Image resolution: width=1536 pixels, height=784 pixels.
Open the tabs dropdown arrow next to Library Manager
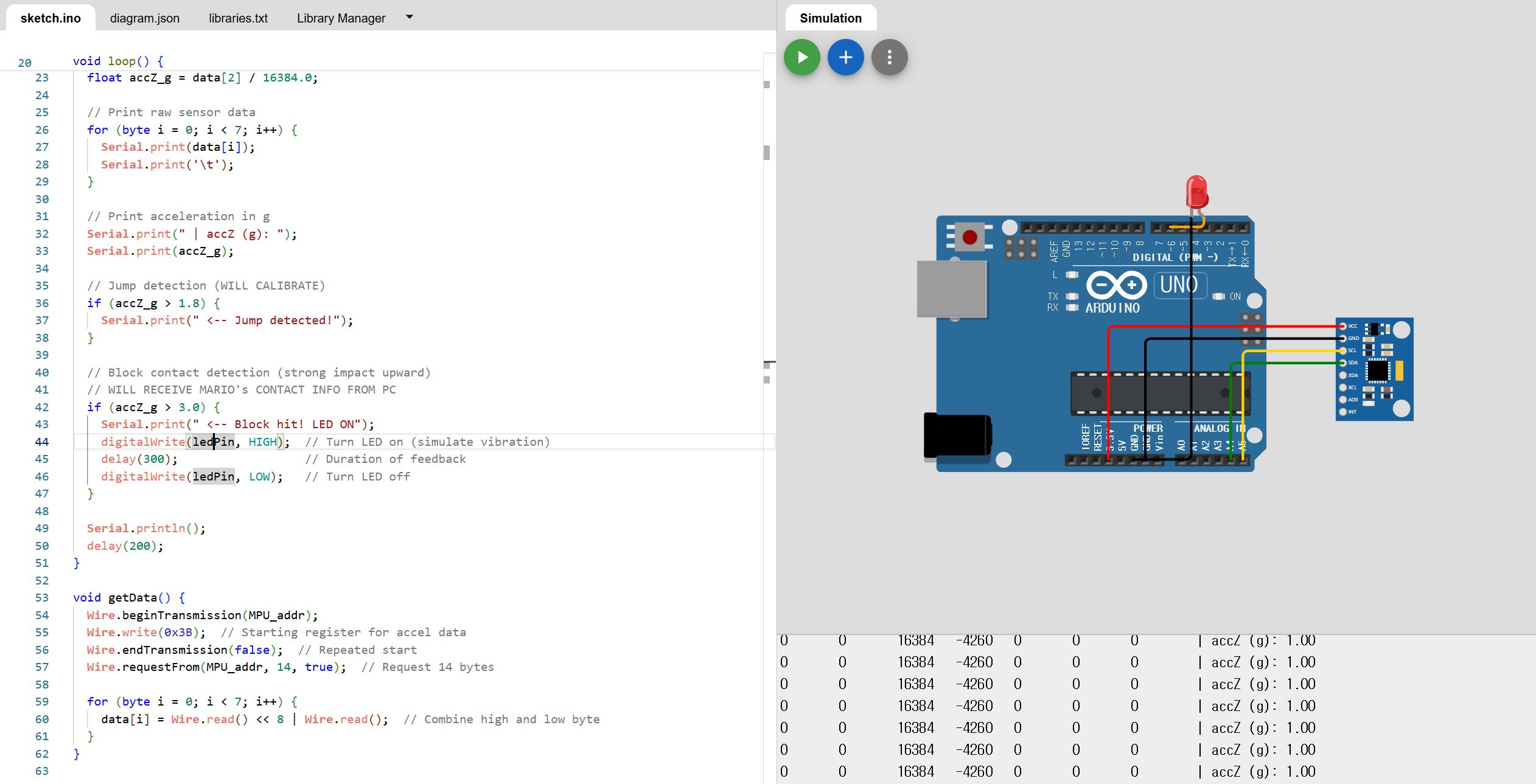click(410, 17)
